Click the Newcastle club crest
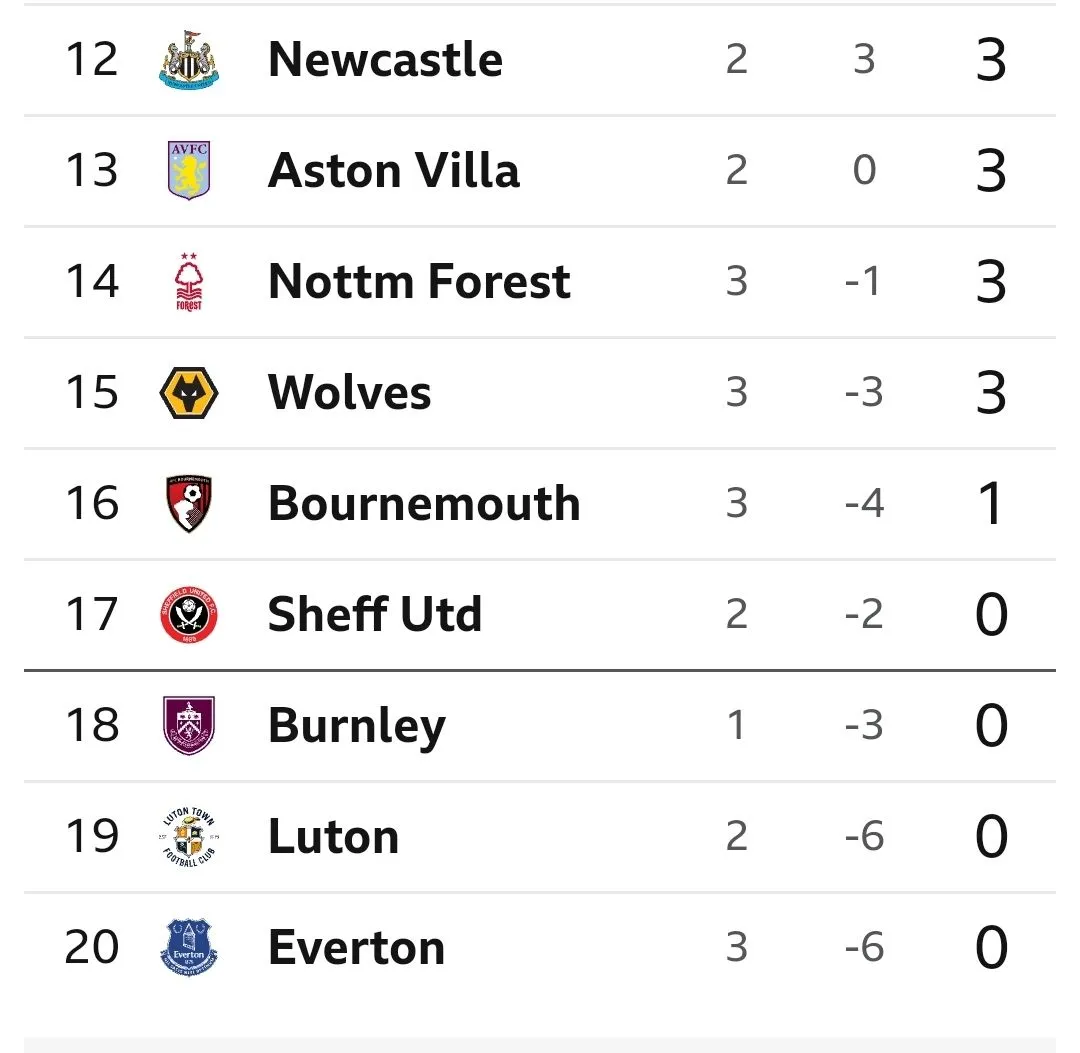The image size is (1080, 1053). [188, 60]
